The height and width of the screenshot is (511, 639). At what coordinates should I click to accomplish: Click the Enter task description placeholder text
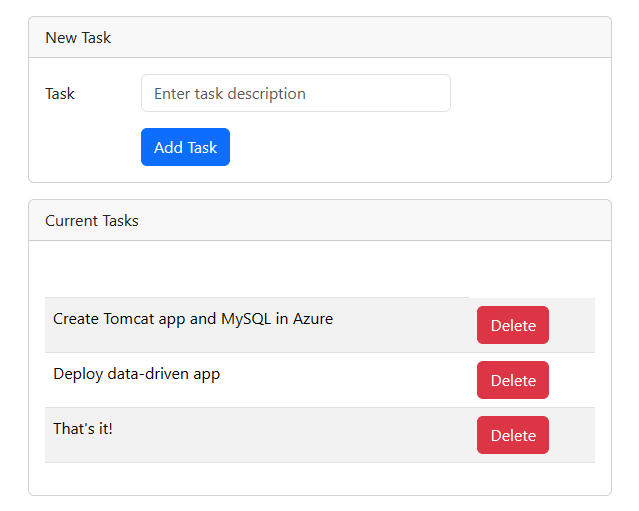pyautogui.click(x=230, y=93)
